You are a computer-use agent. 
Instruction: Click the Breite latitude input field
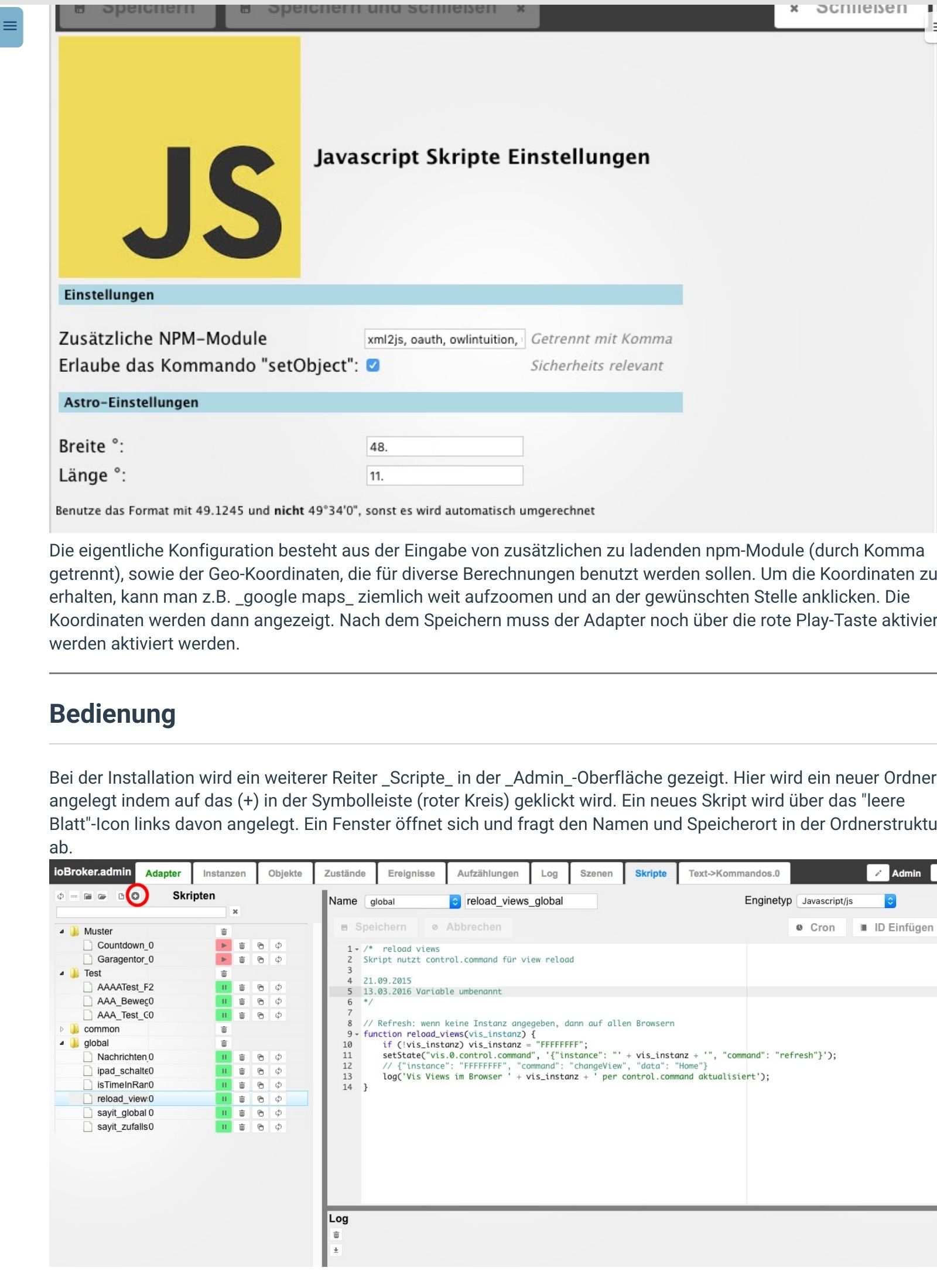point(444,447)
